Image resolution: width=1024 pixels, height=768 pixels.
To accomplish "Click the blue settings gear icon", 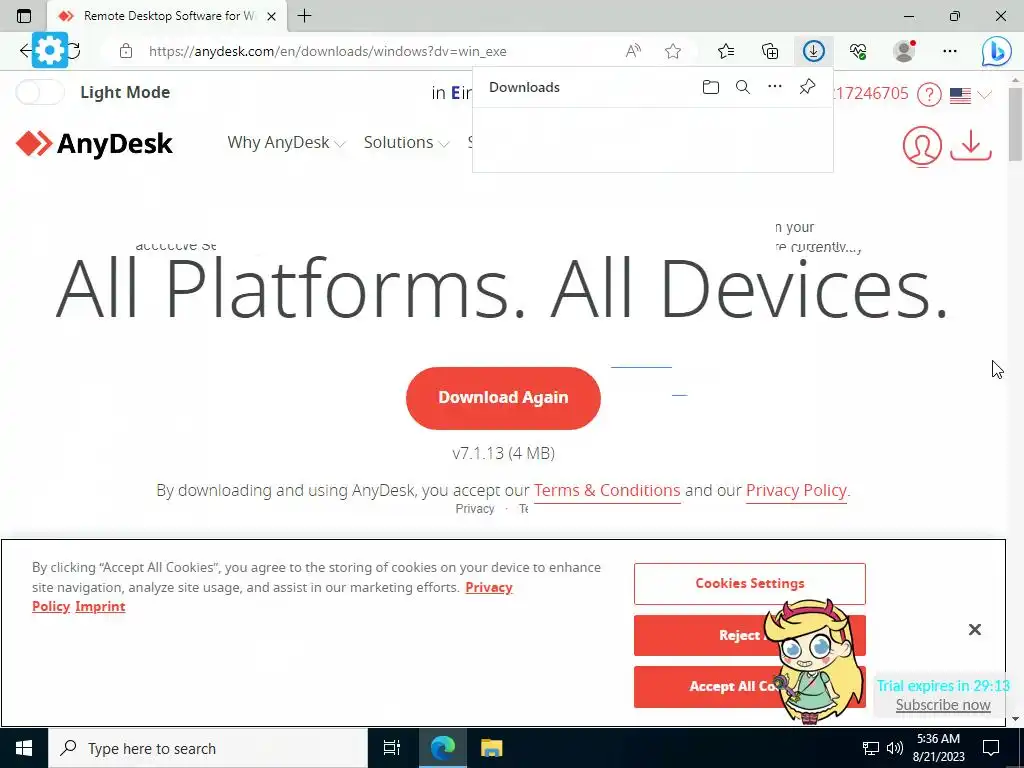I will 50,50.
